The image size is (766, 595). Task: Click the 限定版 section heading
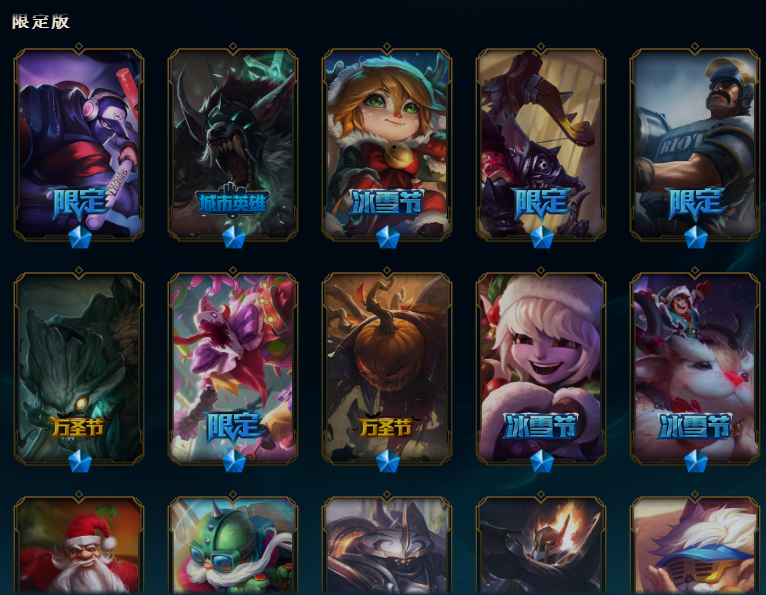tap(41, 22)
